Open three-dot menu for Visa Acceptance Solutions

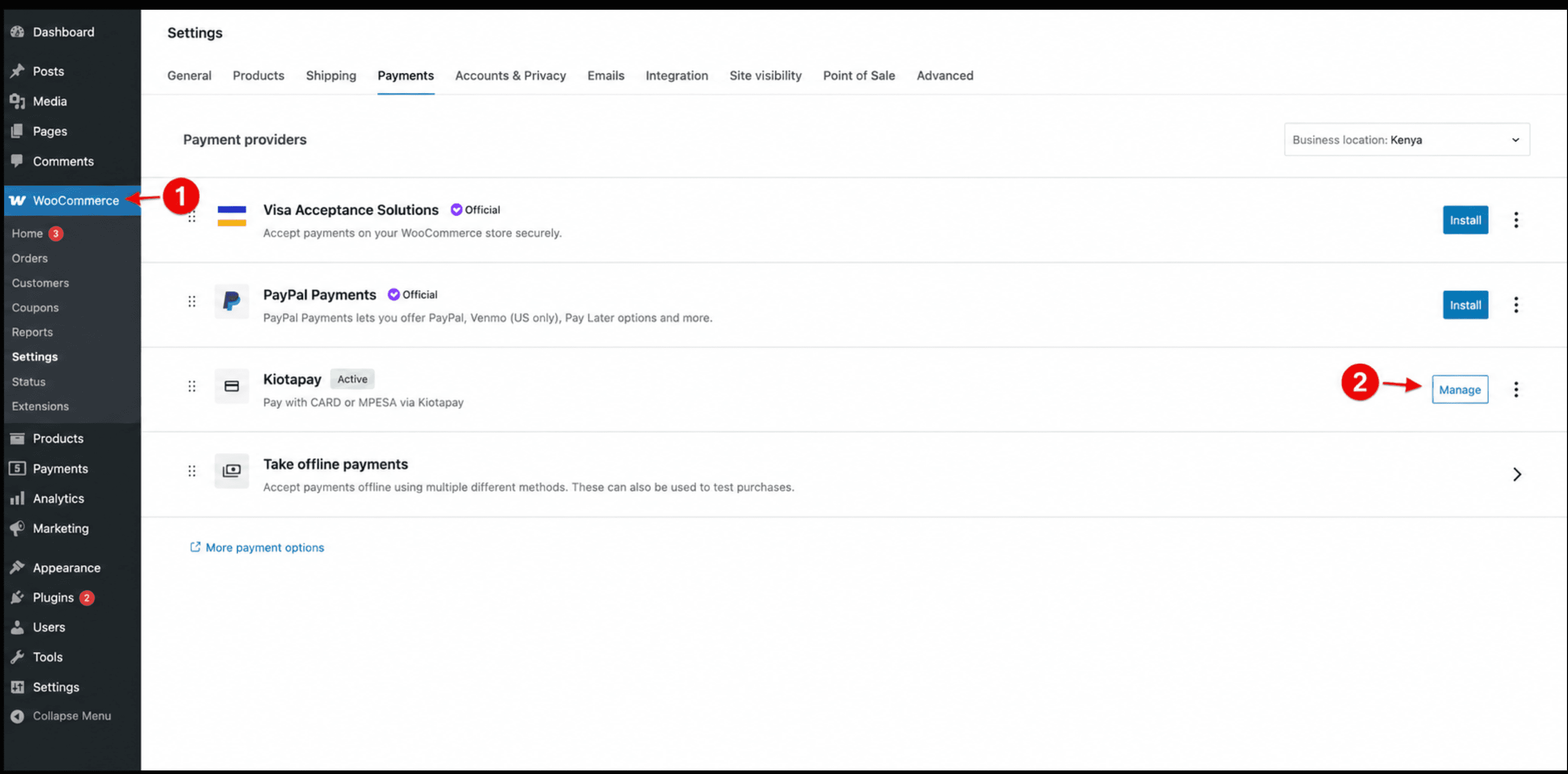pyautogui.click(x=1516, y=220)
